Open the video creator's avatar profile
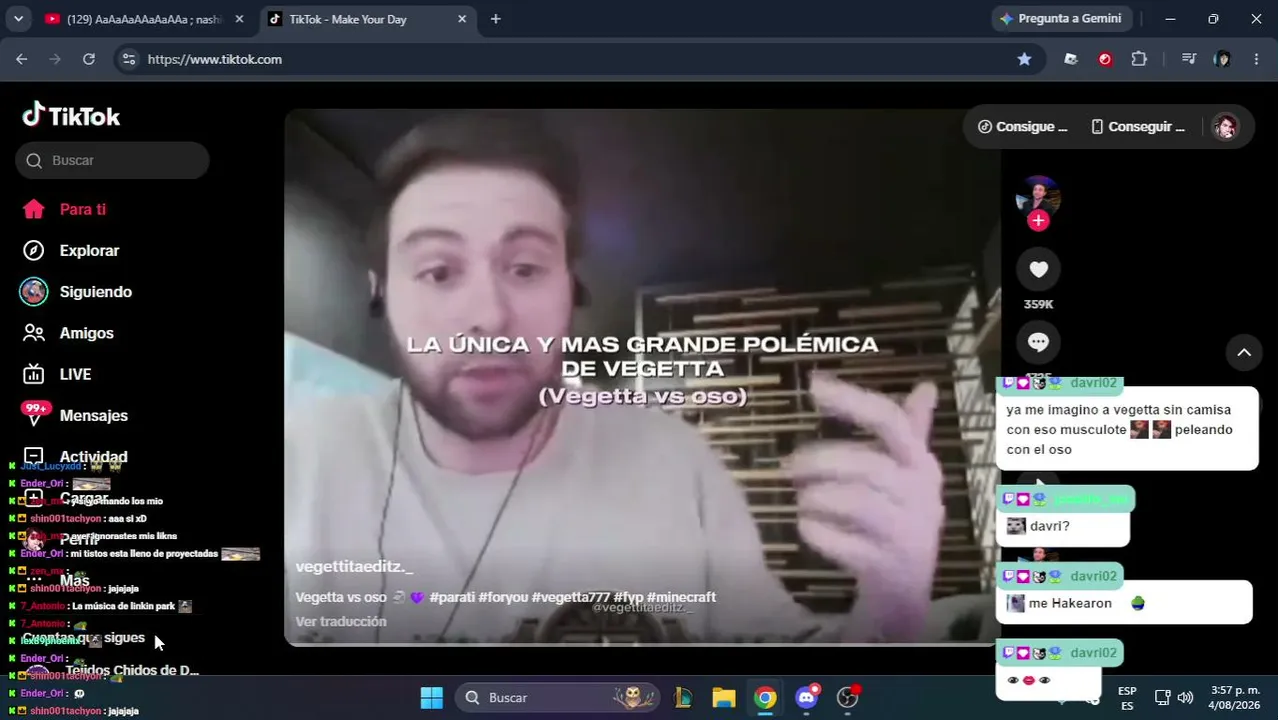 (1038, 197)
